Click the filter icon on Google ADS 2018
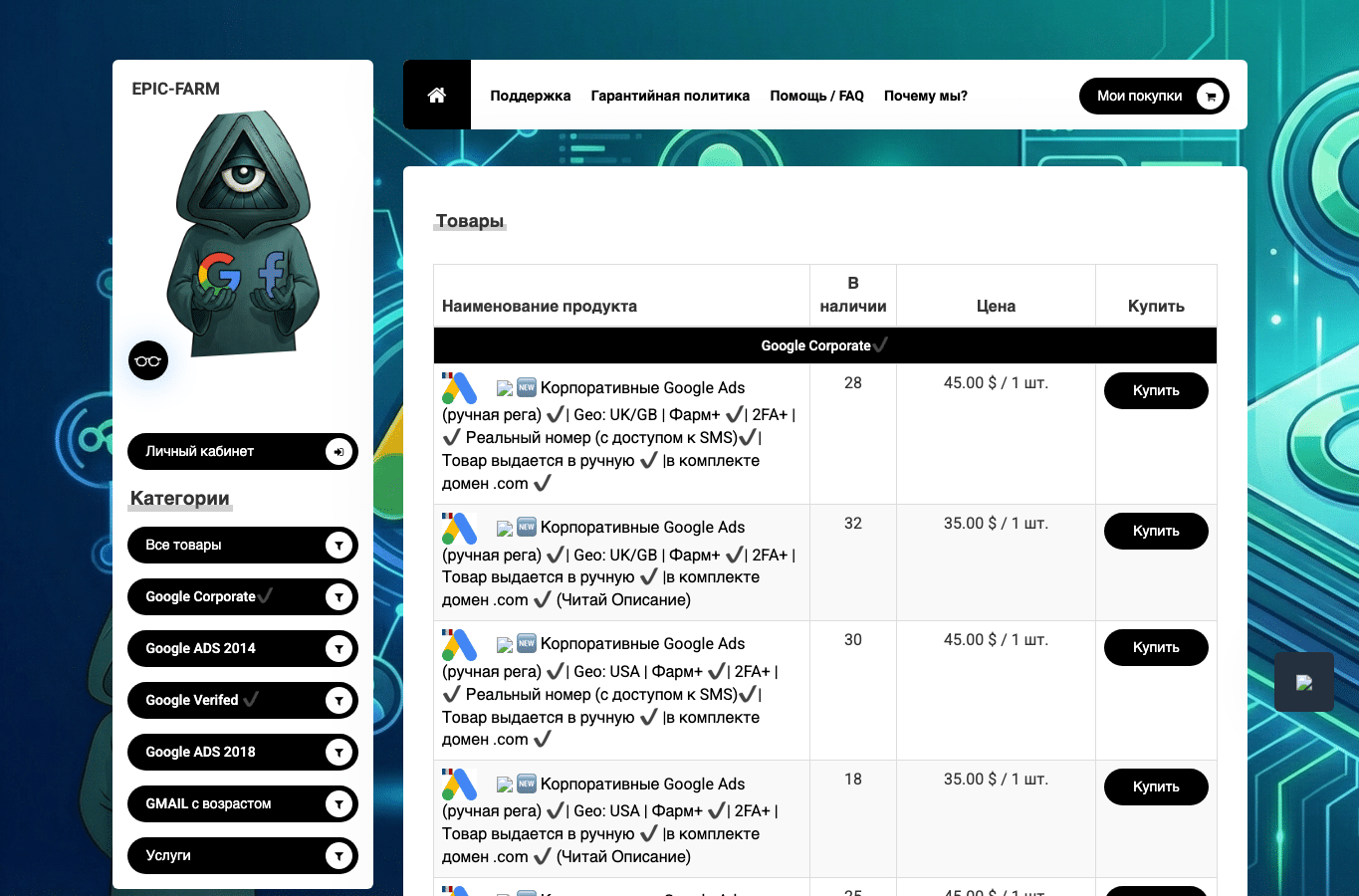 pyautogui.click(x=339, y=753)
